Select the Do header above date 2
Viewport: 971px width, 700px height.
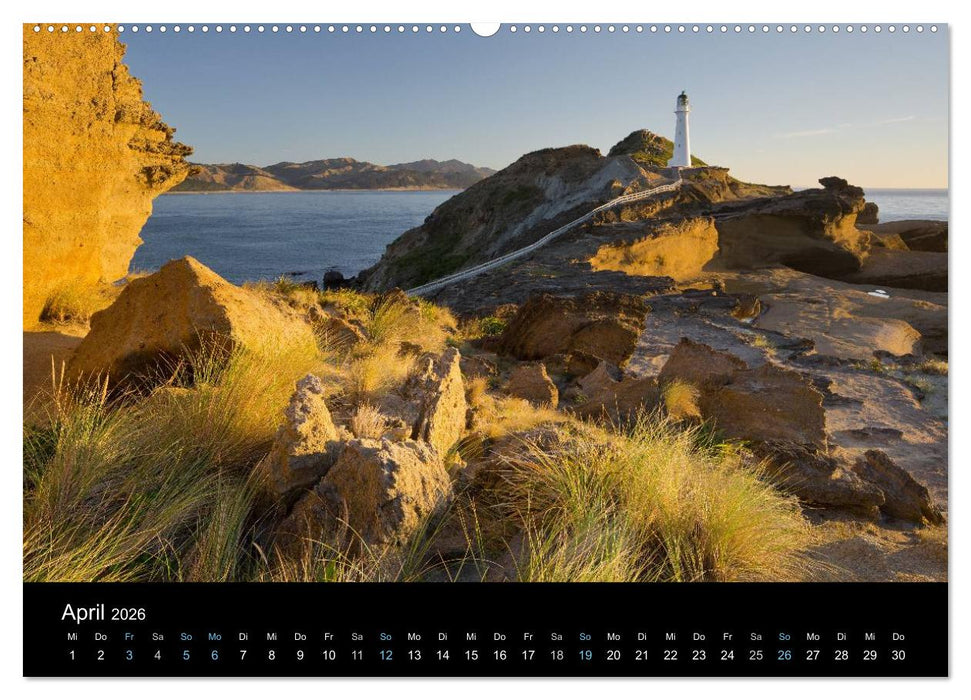[102, 637]
